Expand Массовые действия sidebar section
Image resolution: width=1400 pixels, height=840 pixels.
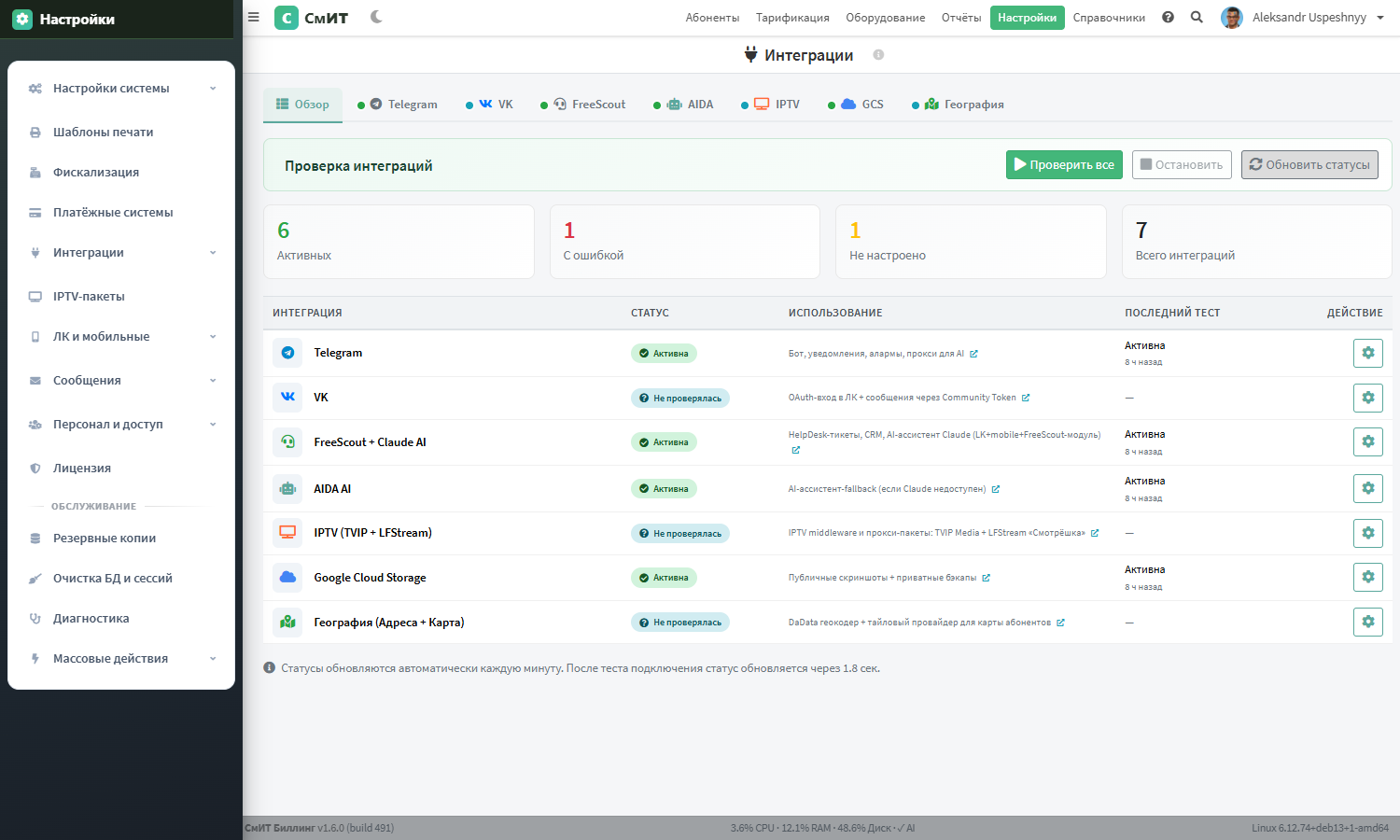point(121,659)
